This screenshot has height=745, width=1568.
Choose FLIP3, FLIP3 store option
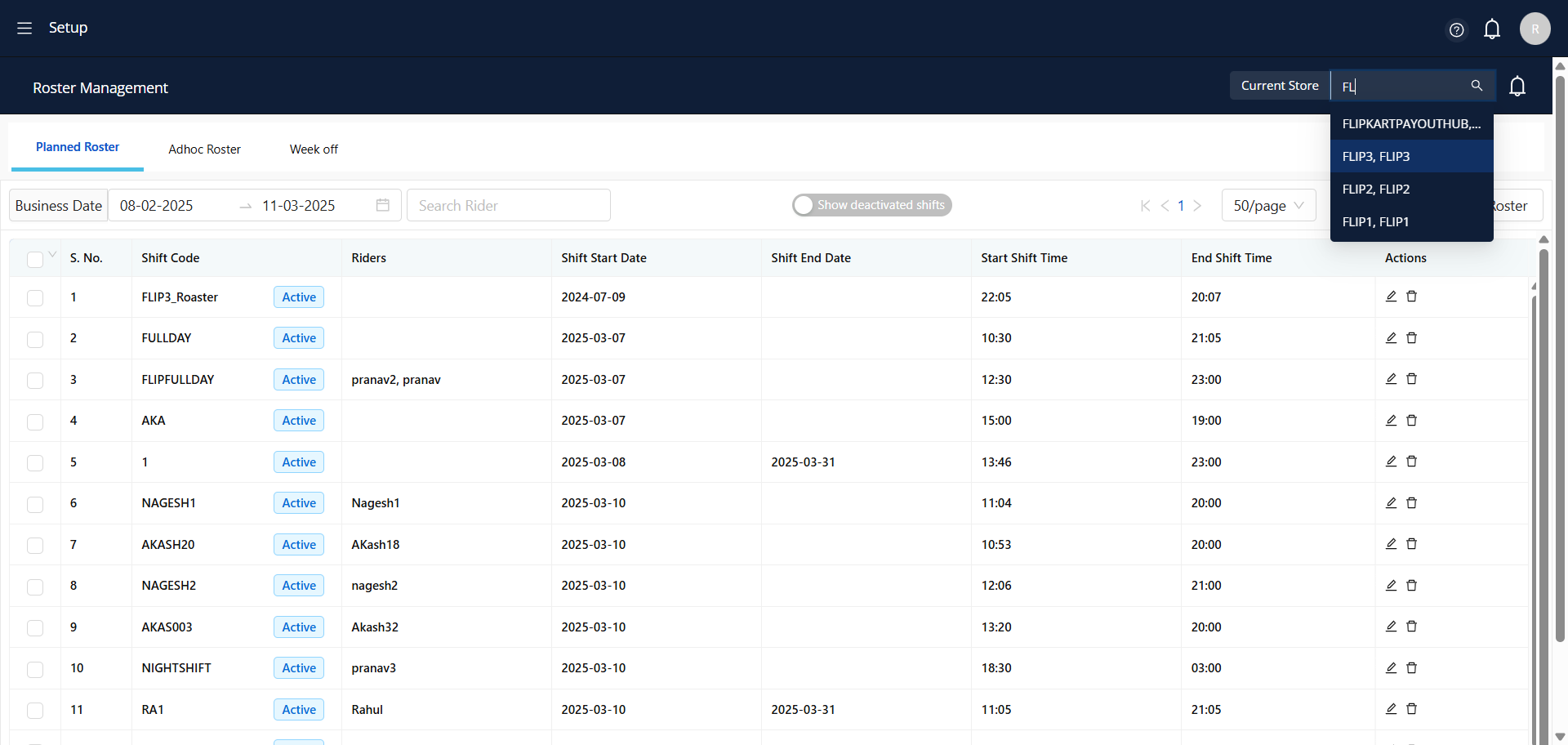point(1411,156)
